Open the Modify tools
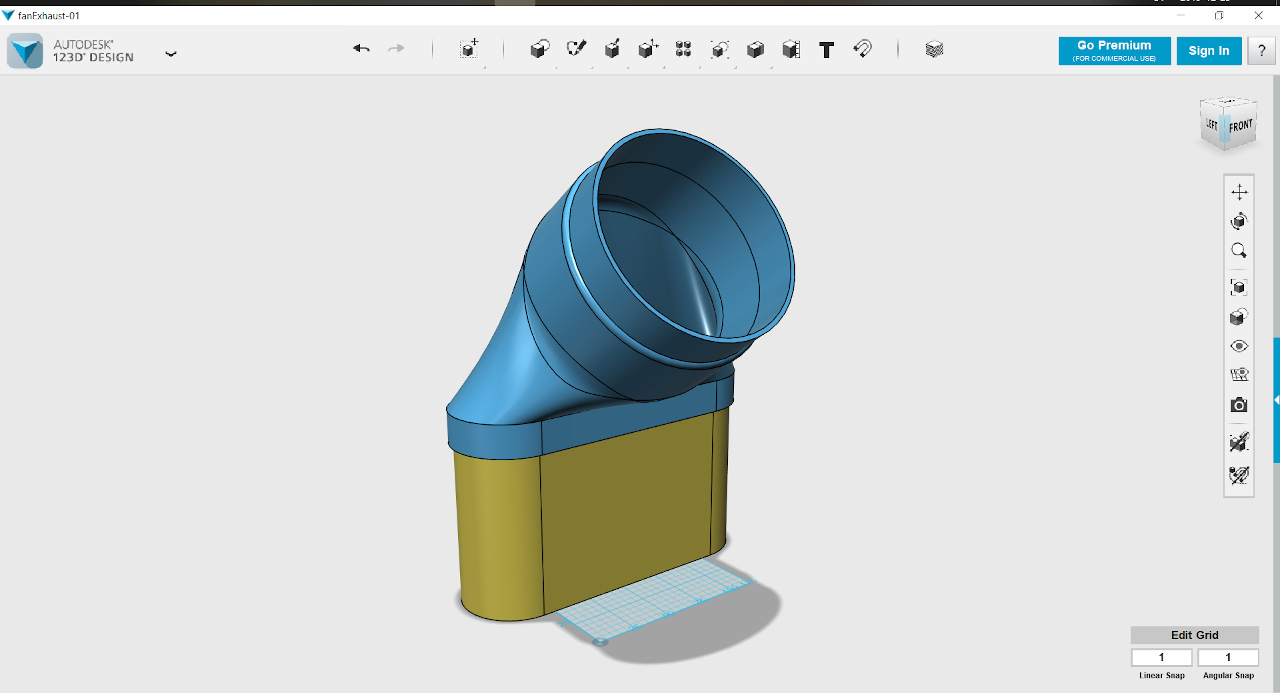This screenshot has height=693, width=1280. [648, 49]
